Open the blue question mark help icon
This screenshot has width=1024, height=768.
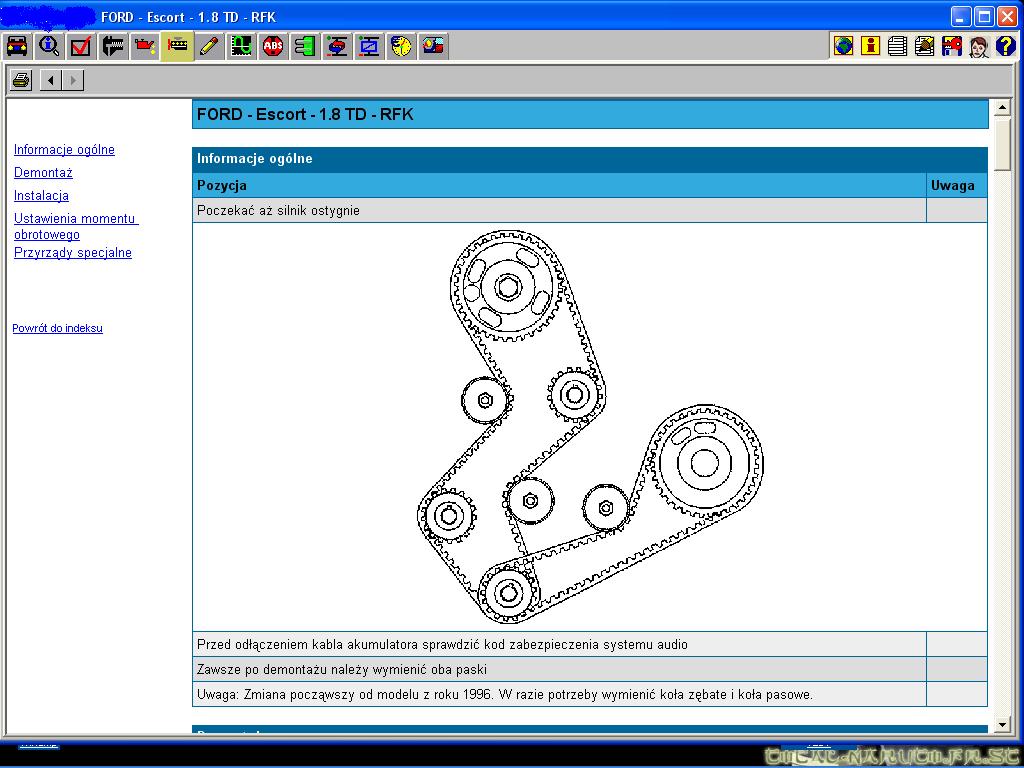[1005, 46]
